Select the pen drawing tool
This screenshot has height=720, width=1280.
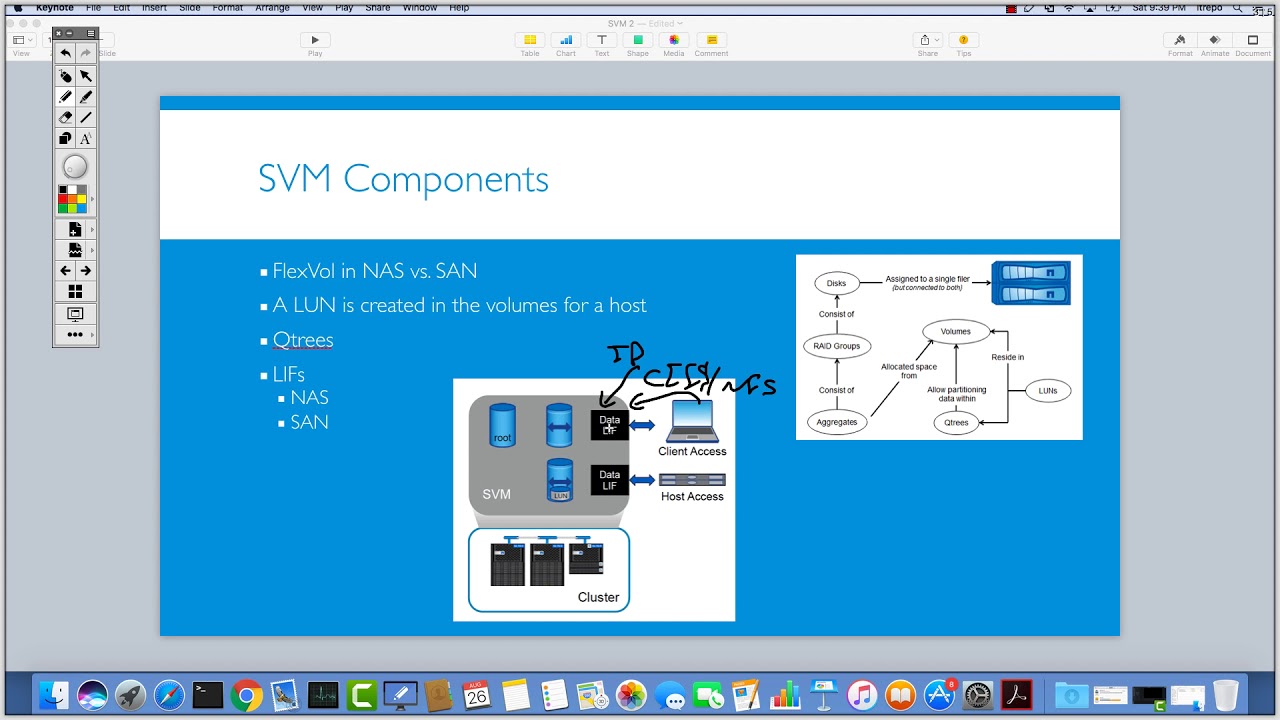click(66, 97)
